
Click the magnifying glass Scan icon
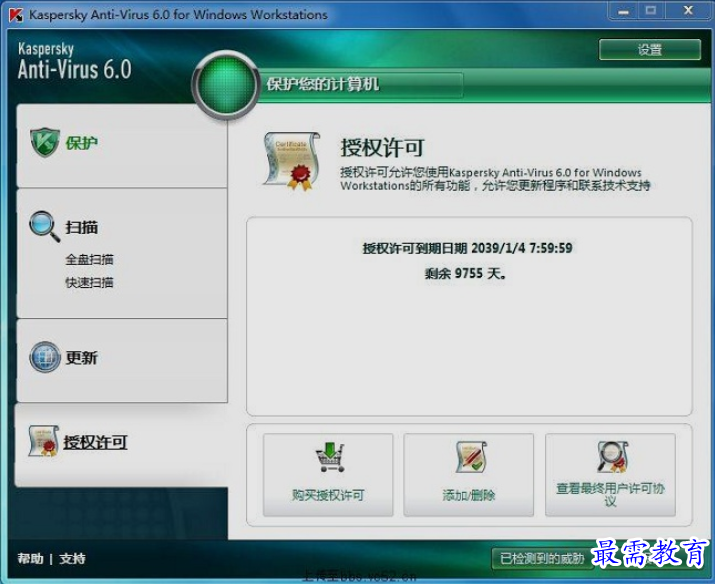pos(44,226)
